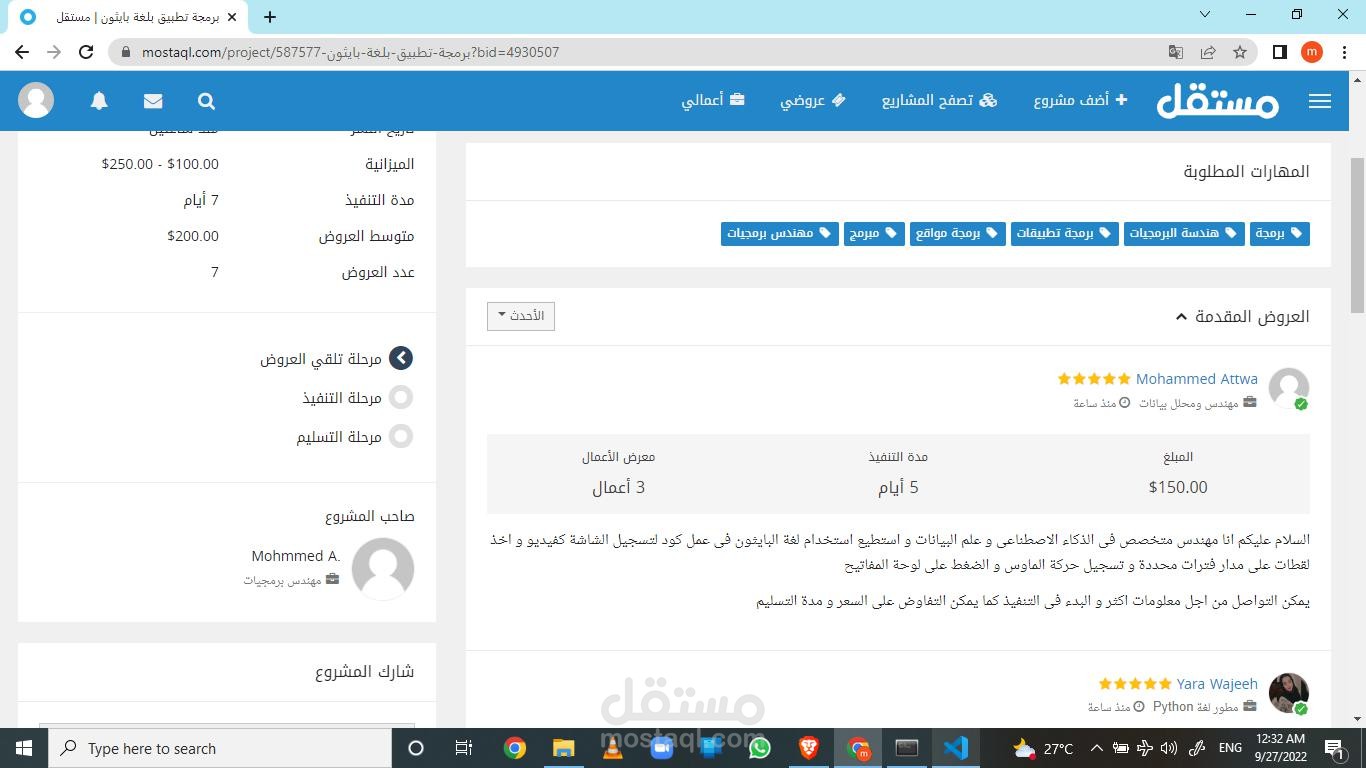This screenshot has width=1366, height=768.
Task: Open أضف مشروع in the navbar
Action: 1080,100
